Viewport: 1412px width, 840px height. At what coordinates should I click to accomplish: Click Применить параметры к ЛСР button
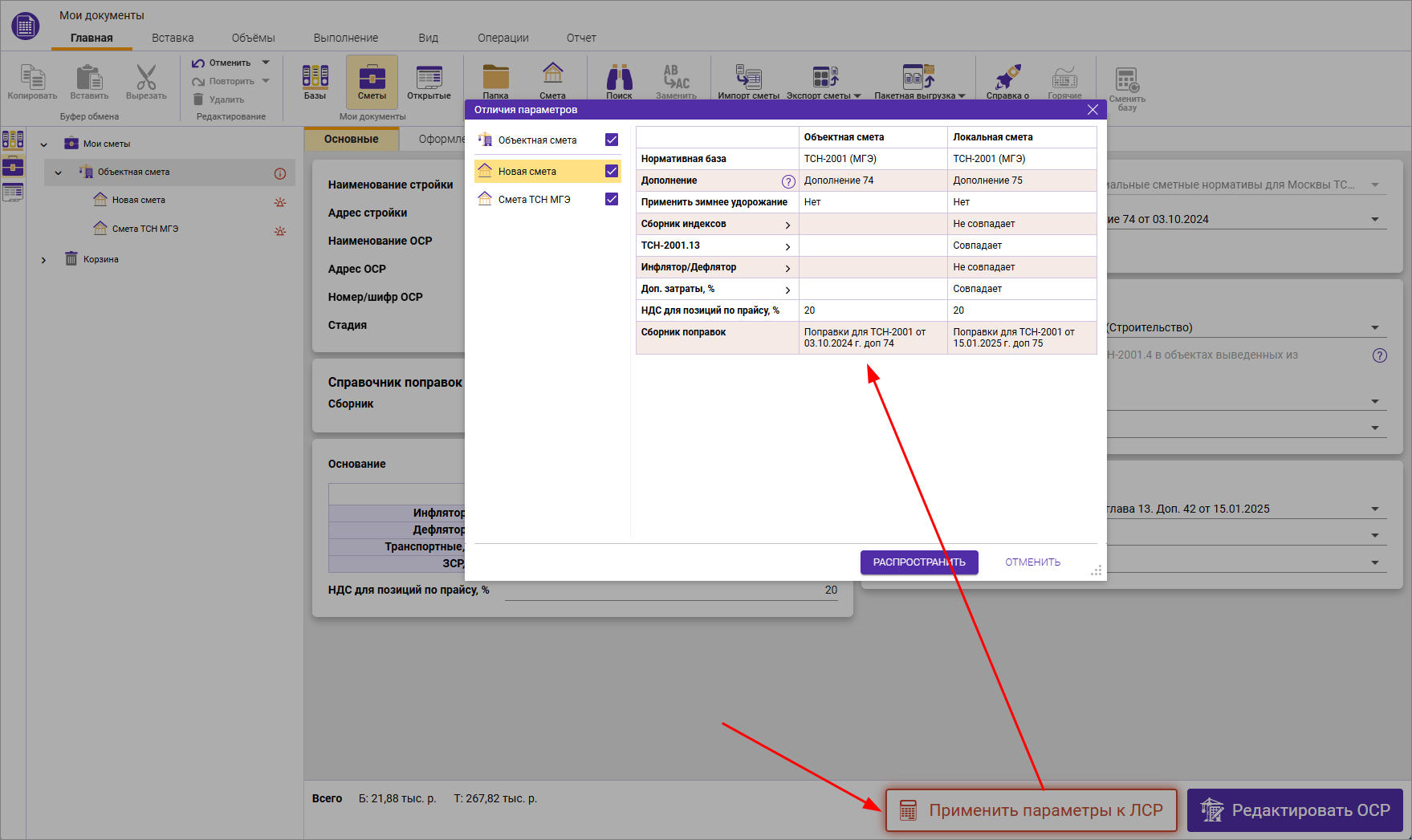pyautogui.click(x=1031, y=810)
